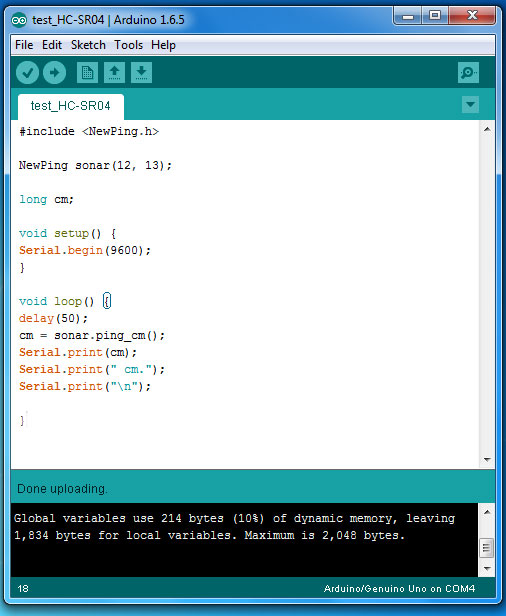
Task: Click the line number 18 in status bar
Action: [x=23, y=588]
